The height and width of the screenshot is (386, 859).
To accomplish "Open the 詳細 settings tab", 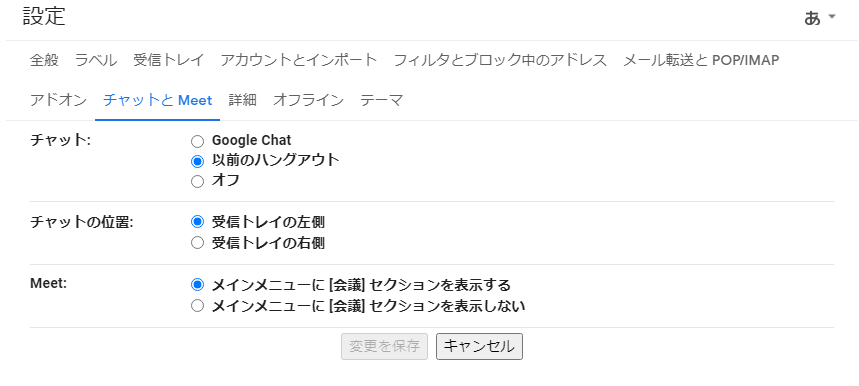I will click(243, 100).
